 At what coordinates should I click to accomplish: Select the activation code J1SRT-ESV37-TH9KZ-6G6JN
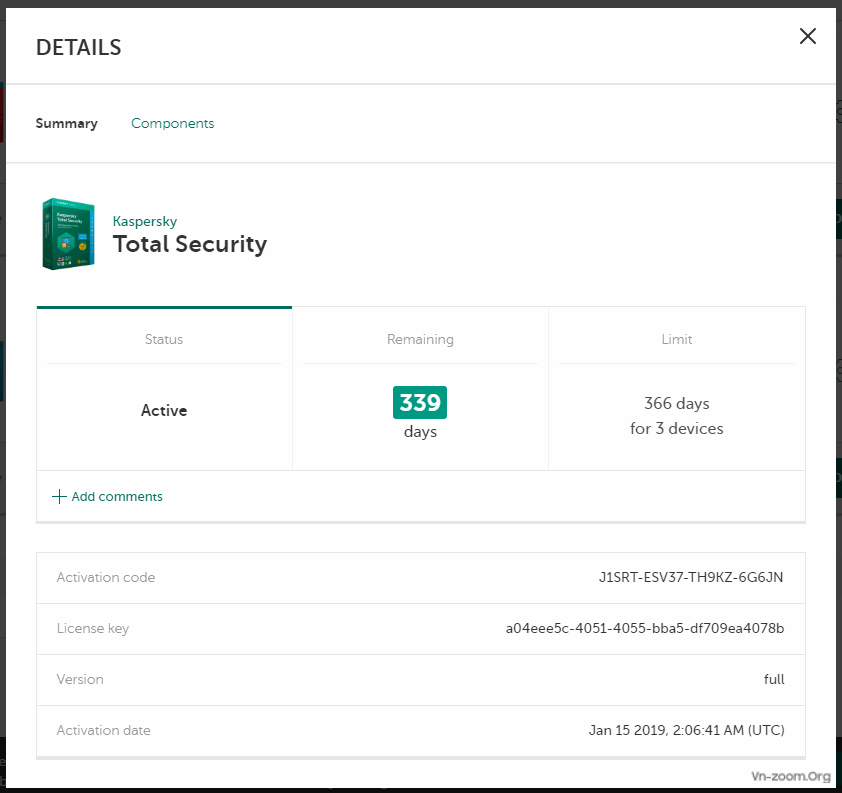coord(691,578)
